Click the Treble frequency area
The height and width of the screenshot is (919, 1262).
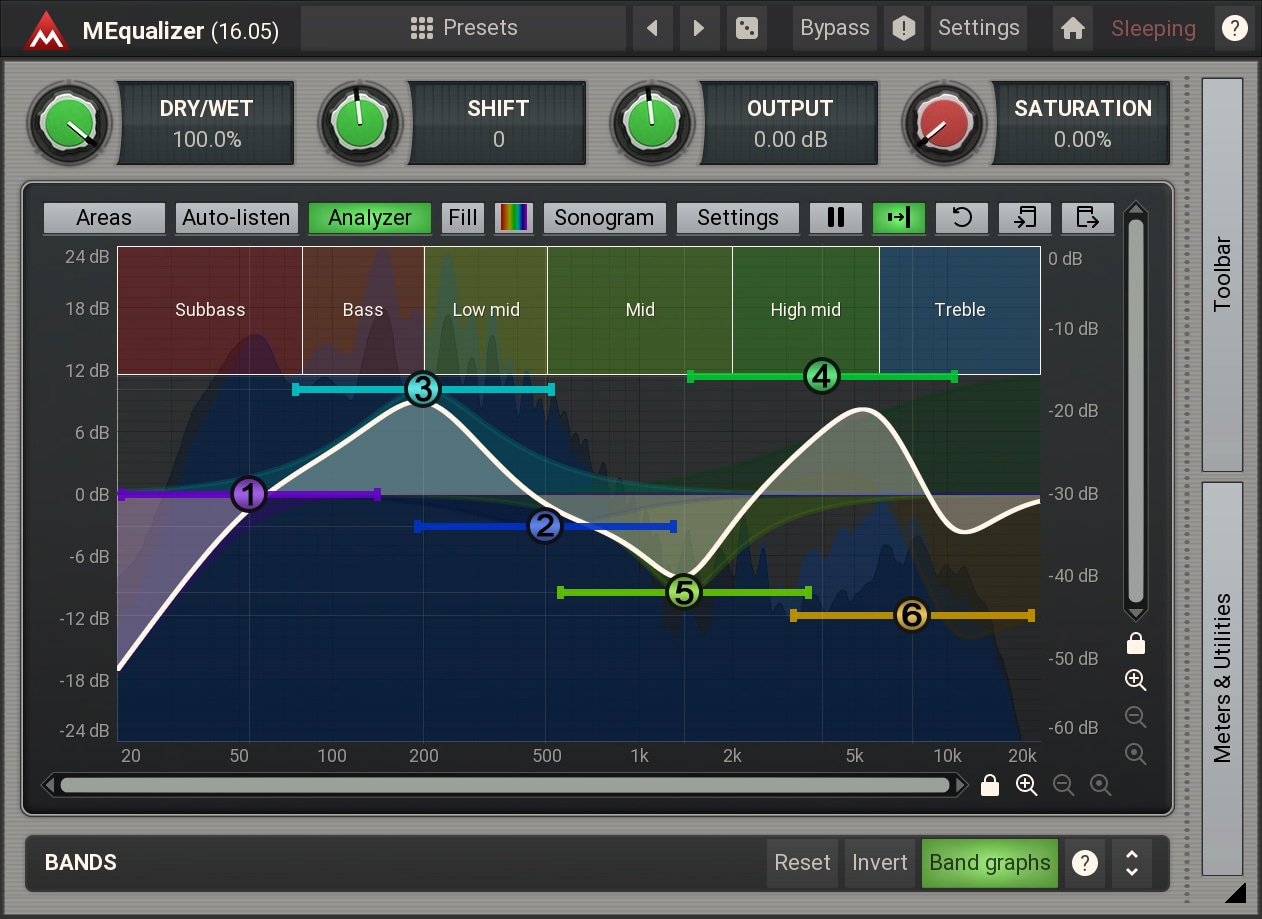(x=960, y=310)
